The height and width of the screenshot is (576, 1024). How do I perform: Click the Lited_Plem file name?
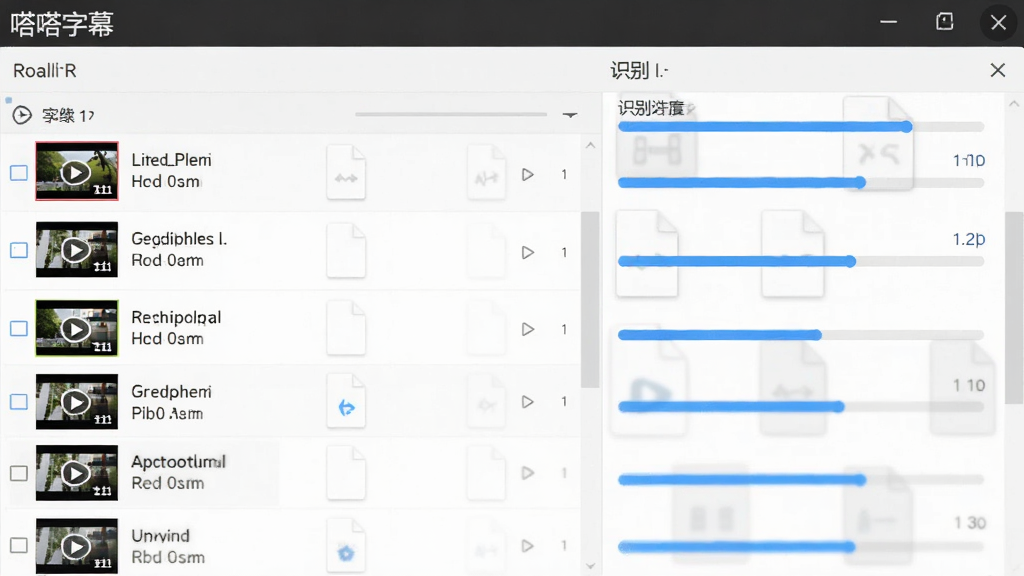coord(171,160)
